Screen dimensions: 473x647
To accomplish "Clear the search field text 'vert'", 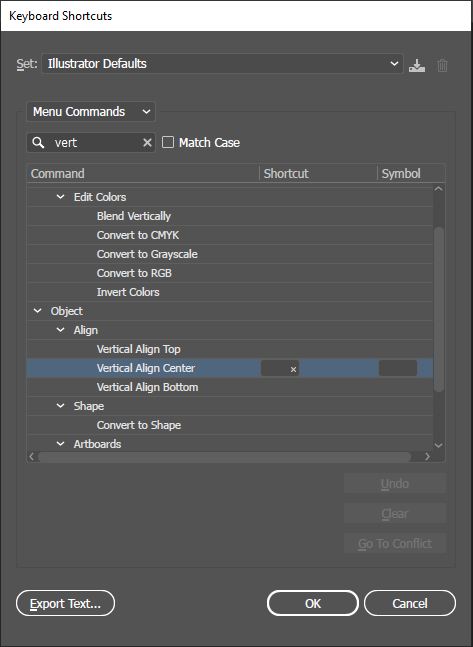I will tap(147, 143).
